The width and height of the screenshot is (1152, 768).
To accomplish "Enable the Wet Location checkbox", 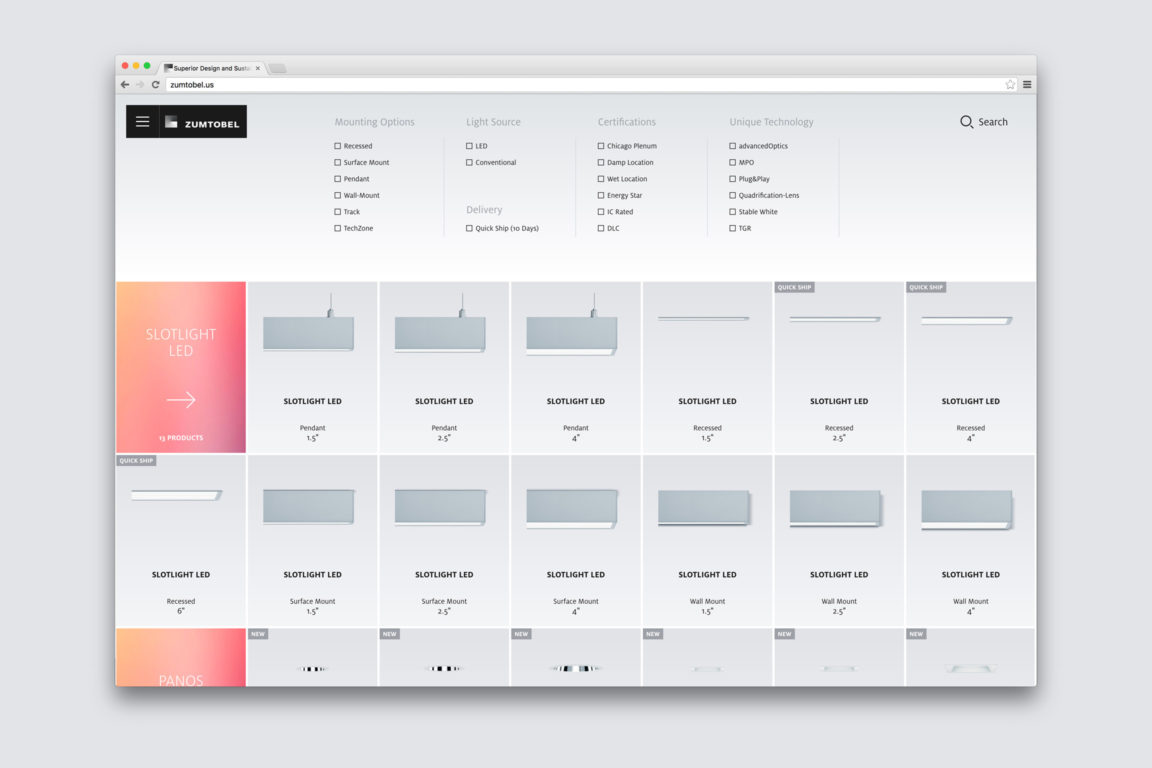I will tap(601, 179).
